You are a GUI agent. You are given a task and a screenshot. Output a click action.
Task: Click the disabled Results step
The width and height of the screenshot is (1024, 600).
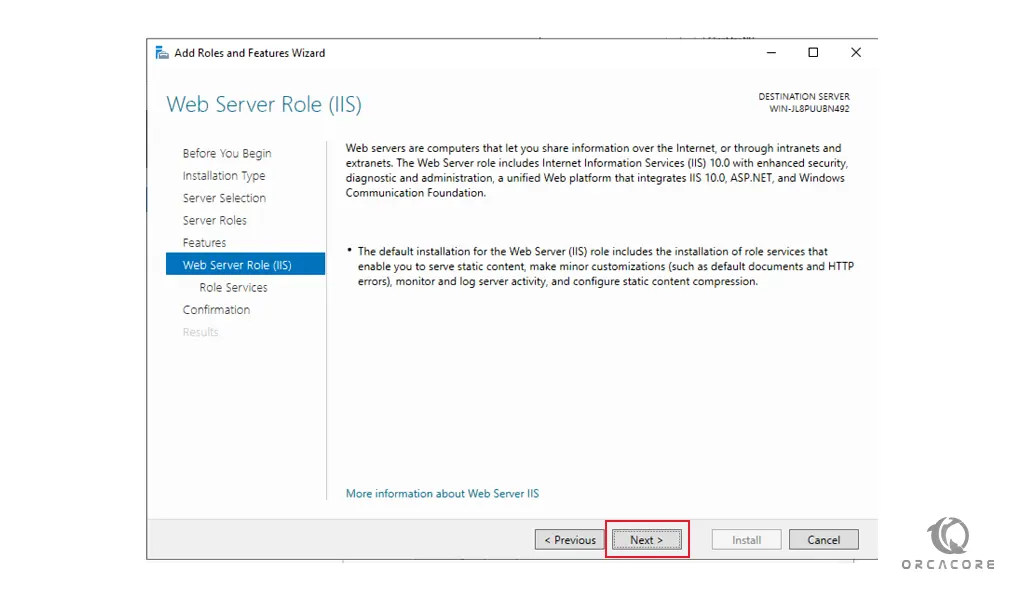(200, 332)
